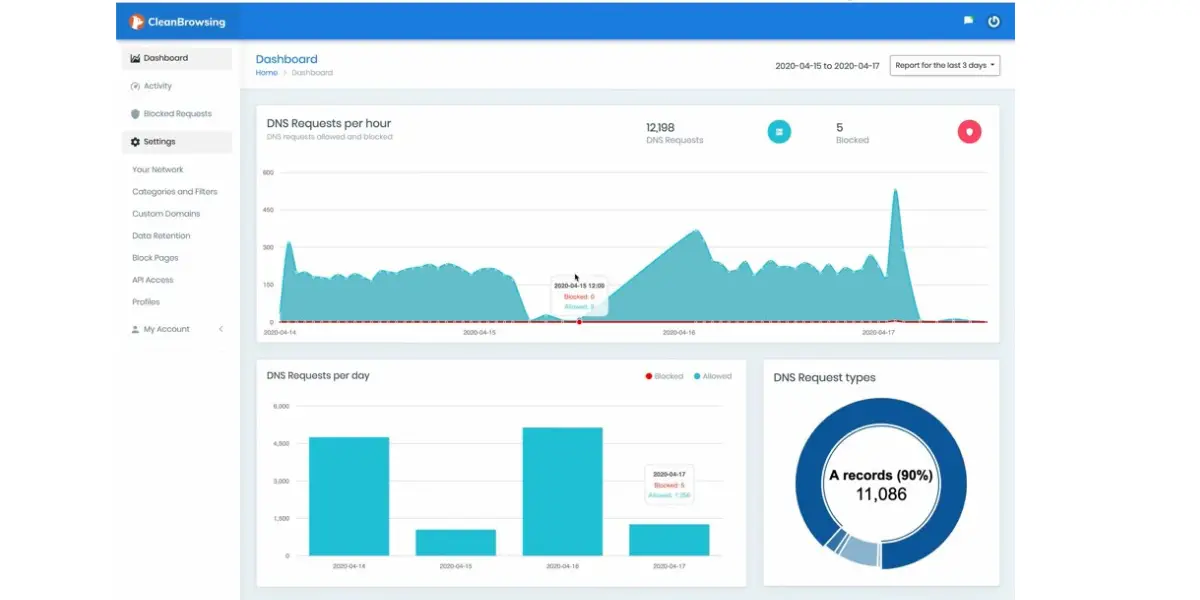Open Your Network settings
The width and height of the screenshot is (1200, 600).
tap(158, 170)
